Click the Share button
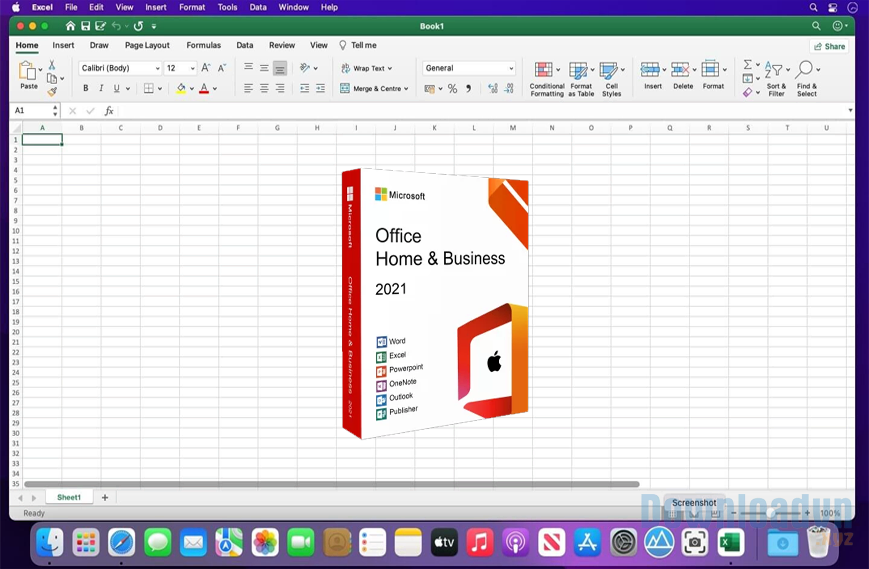Screen dimensions: 869x569 coord(830,47)
